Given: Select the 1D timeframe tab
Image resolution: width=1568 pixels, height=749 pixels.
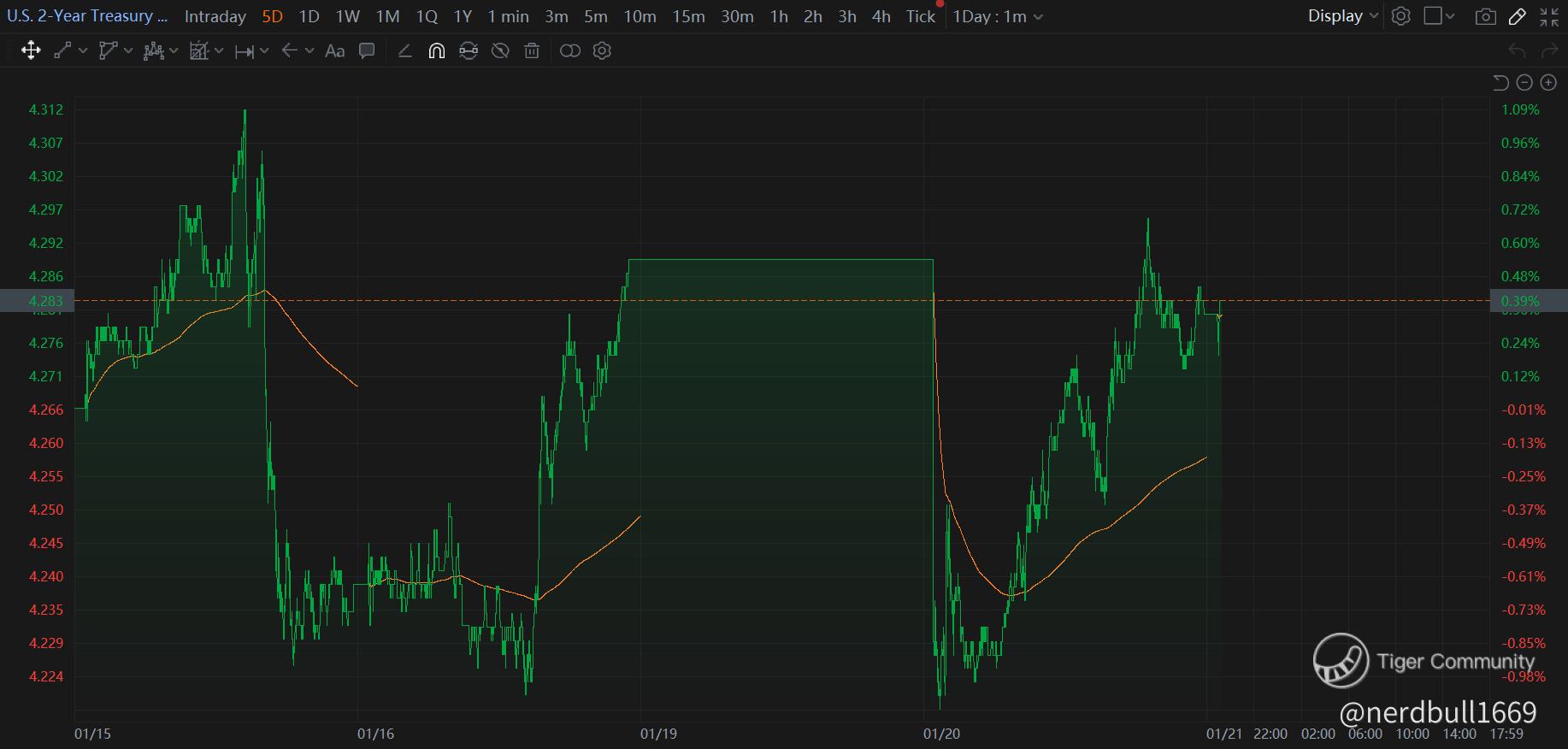Looking at the screenshot, I should click(x=309, y=16).
